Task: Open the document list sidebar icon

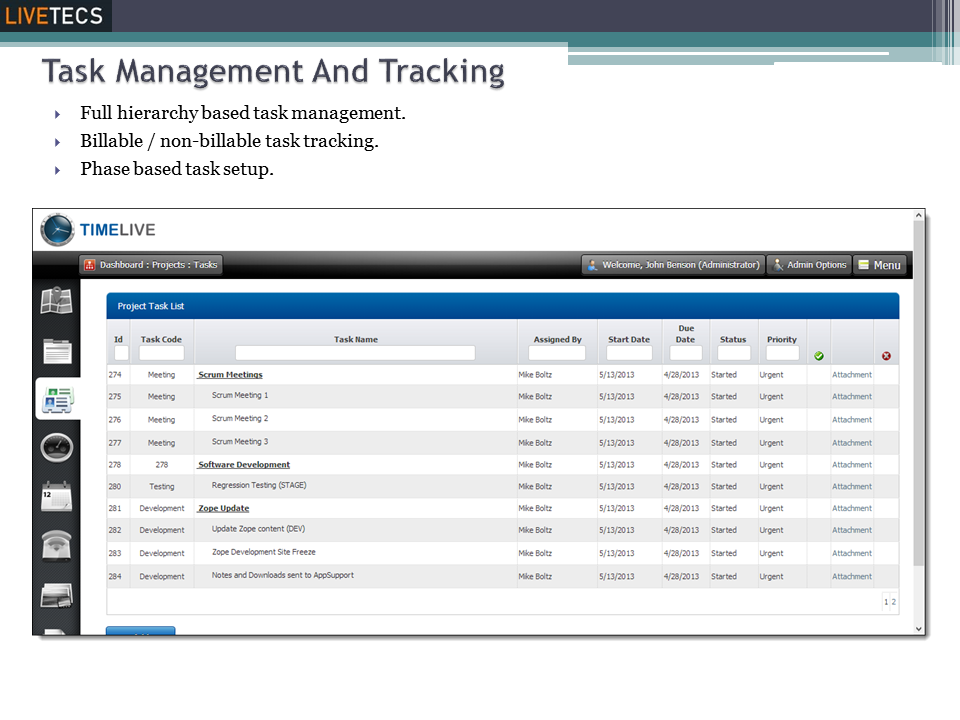Action: coord(57,351)
